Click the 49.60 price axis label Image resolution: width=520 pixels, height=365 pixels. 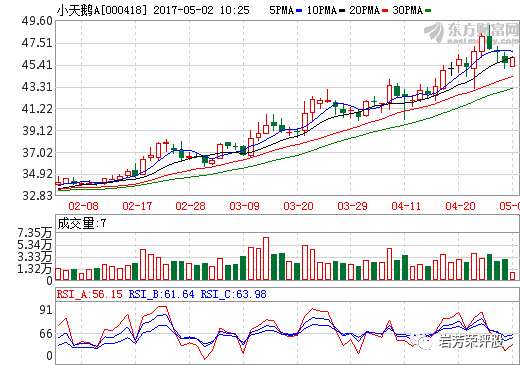pos(37,21)
